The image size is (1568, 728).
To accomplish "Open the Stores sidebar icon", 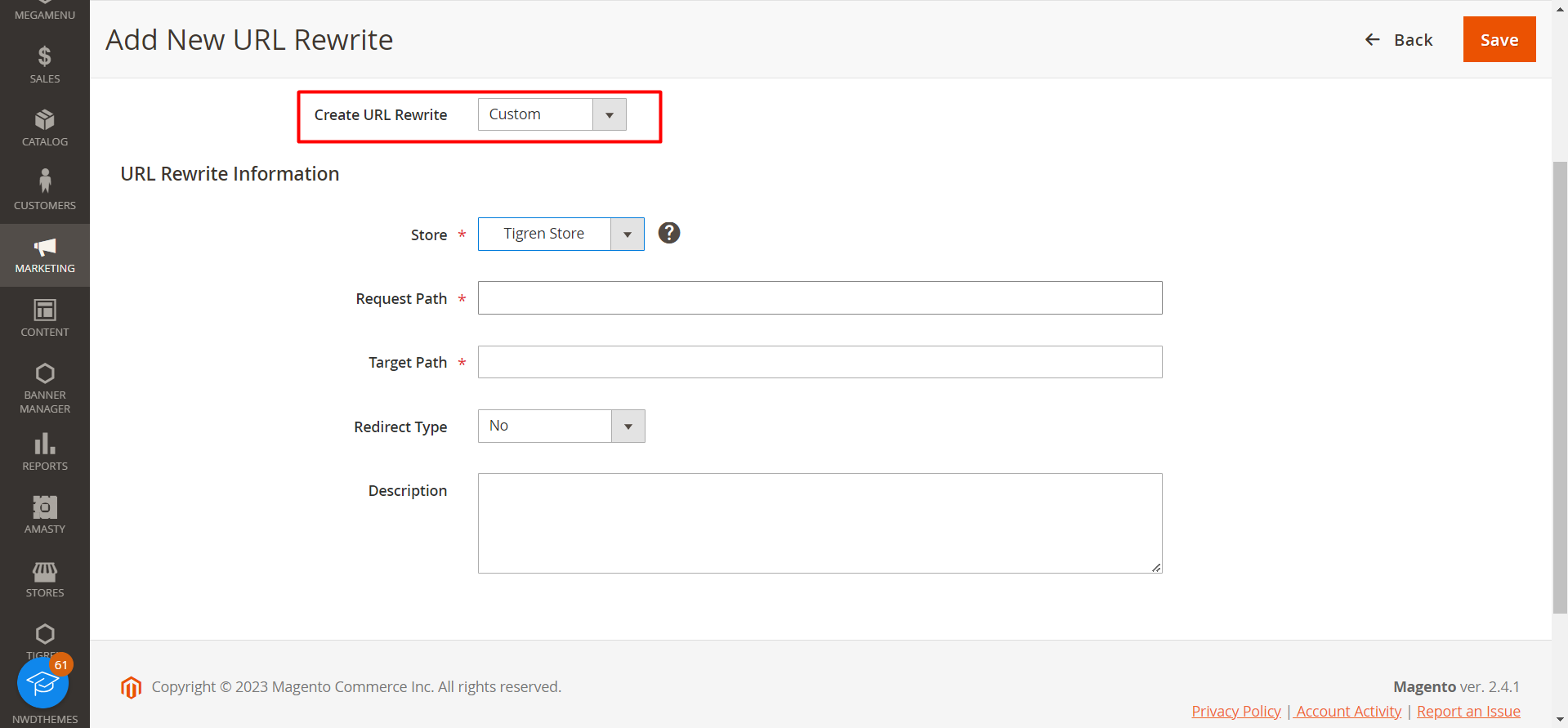I will [45, 571].
